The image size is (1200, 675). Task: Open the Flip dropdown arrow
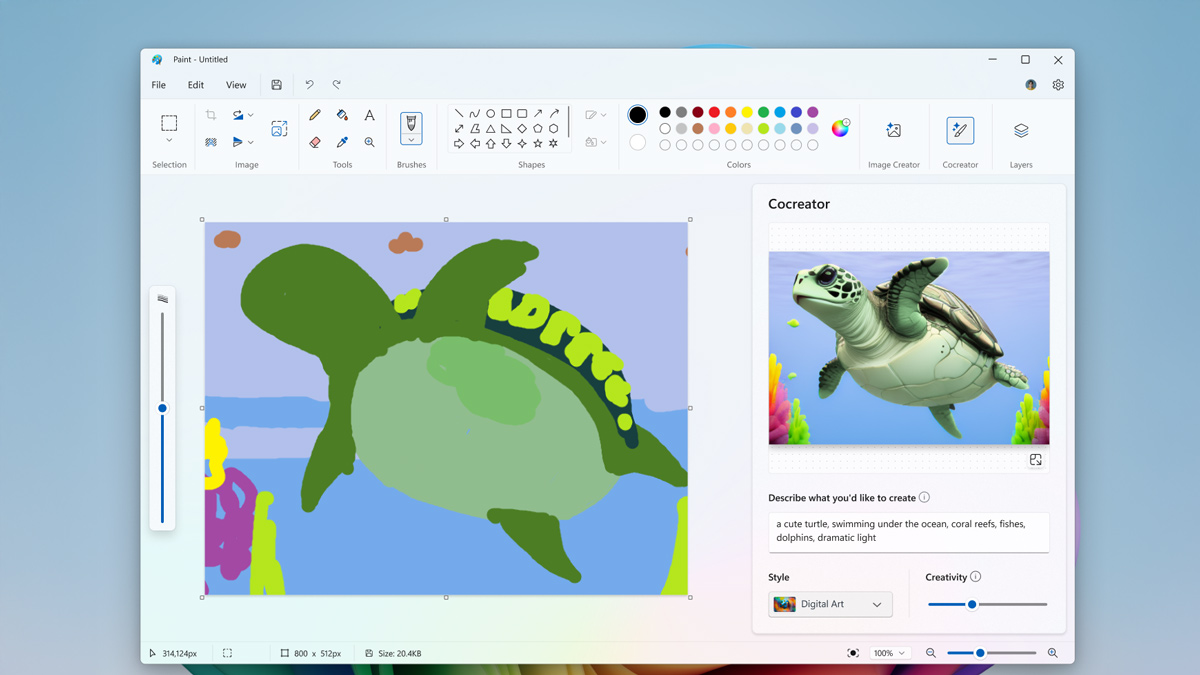pyautogui.click(x=250, y=142)
